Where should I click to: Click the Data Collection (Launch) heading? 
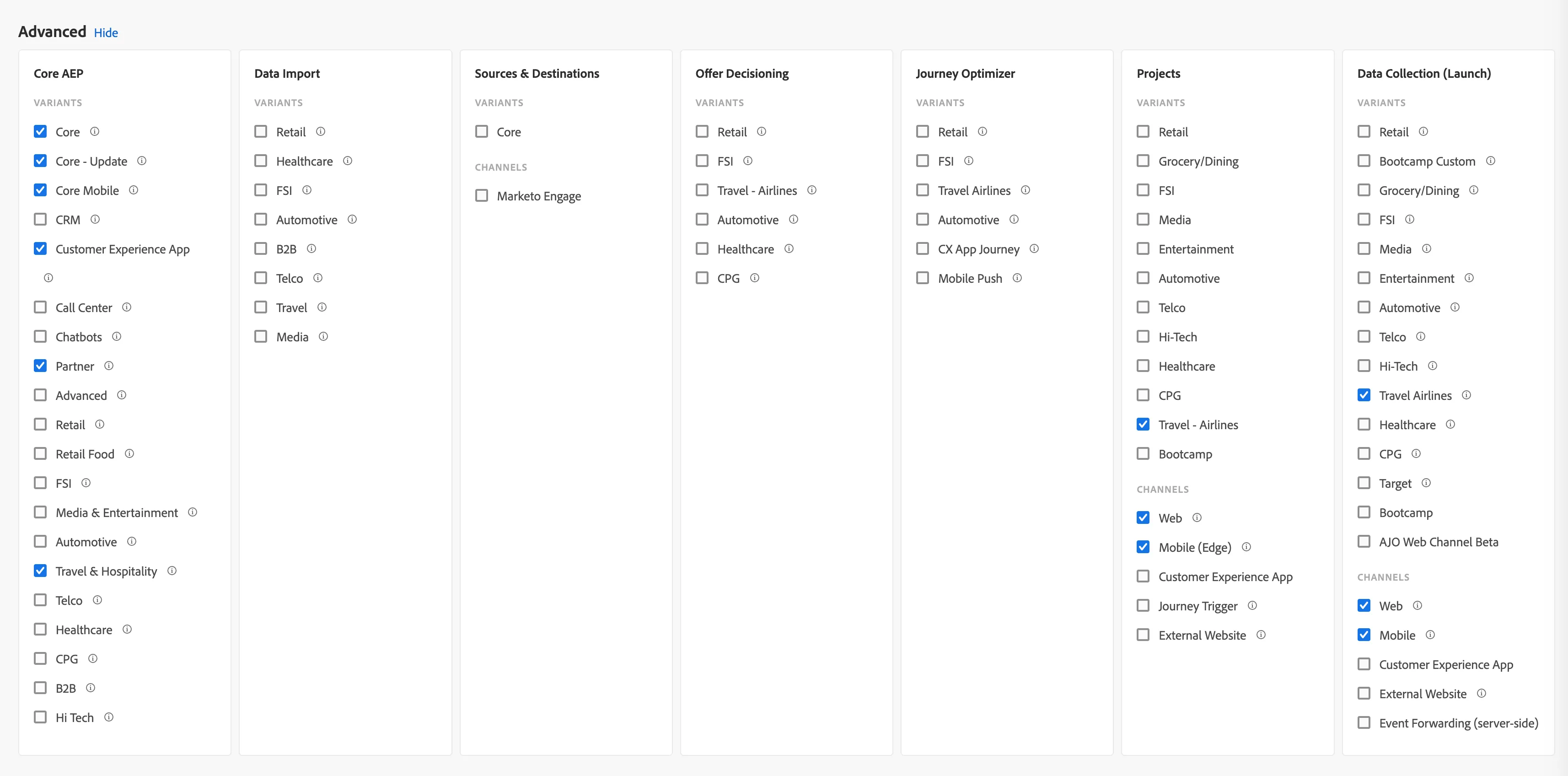[1424, 74]
